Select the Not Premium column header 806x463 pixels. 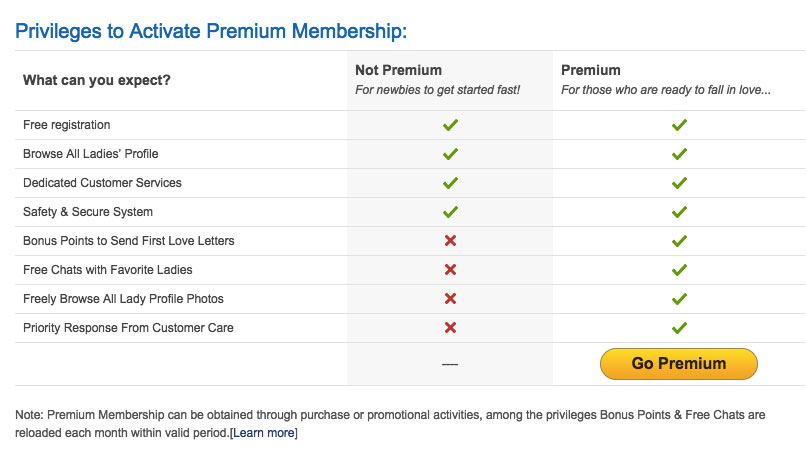tap(398, 71)
